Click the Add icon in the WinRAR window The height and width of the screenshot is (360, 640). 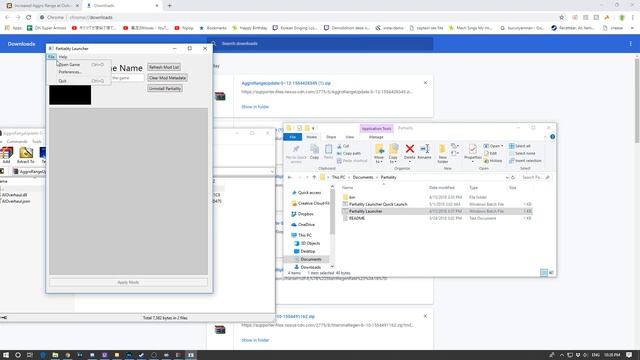6,155
